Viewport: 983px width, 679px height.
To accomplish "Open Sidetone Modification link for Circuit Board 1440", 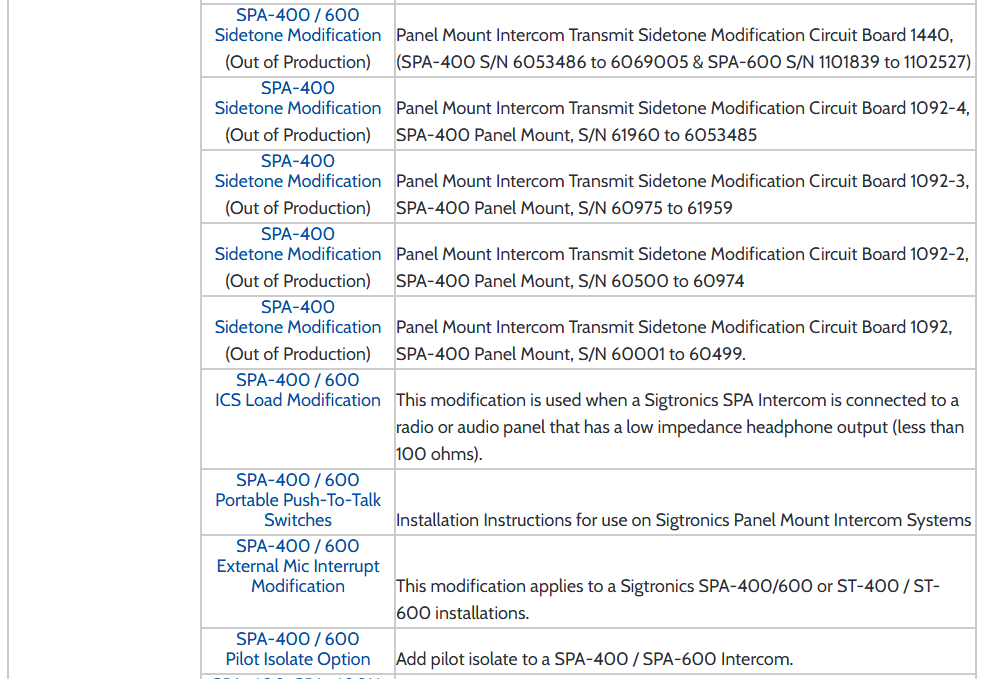I will [x=298, y=35].
